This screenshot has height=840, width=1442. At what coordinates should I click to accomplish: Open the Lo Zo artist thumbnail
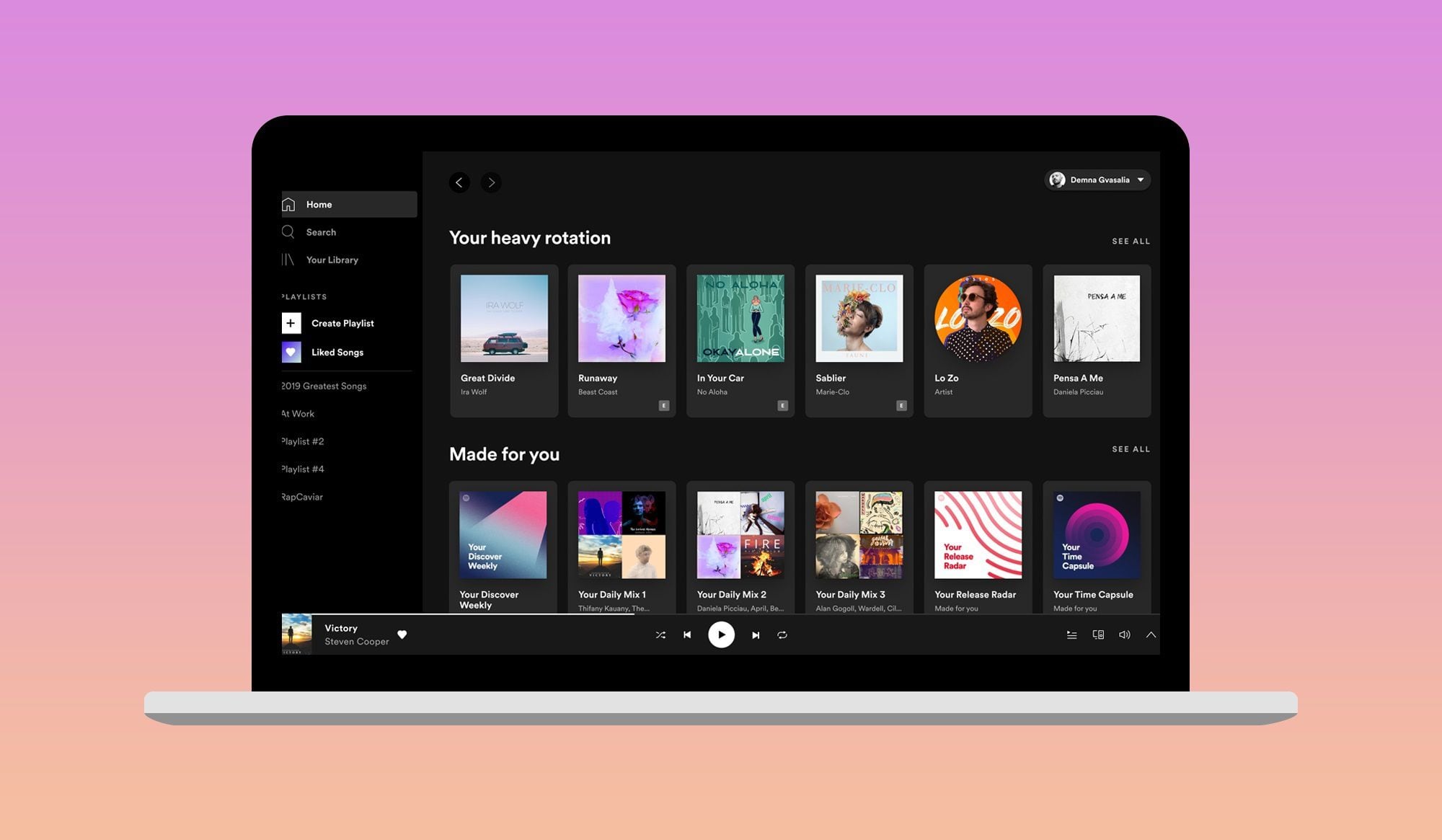(978, 319)
